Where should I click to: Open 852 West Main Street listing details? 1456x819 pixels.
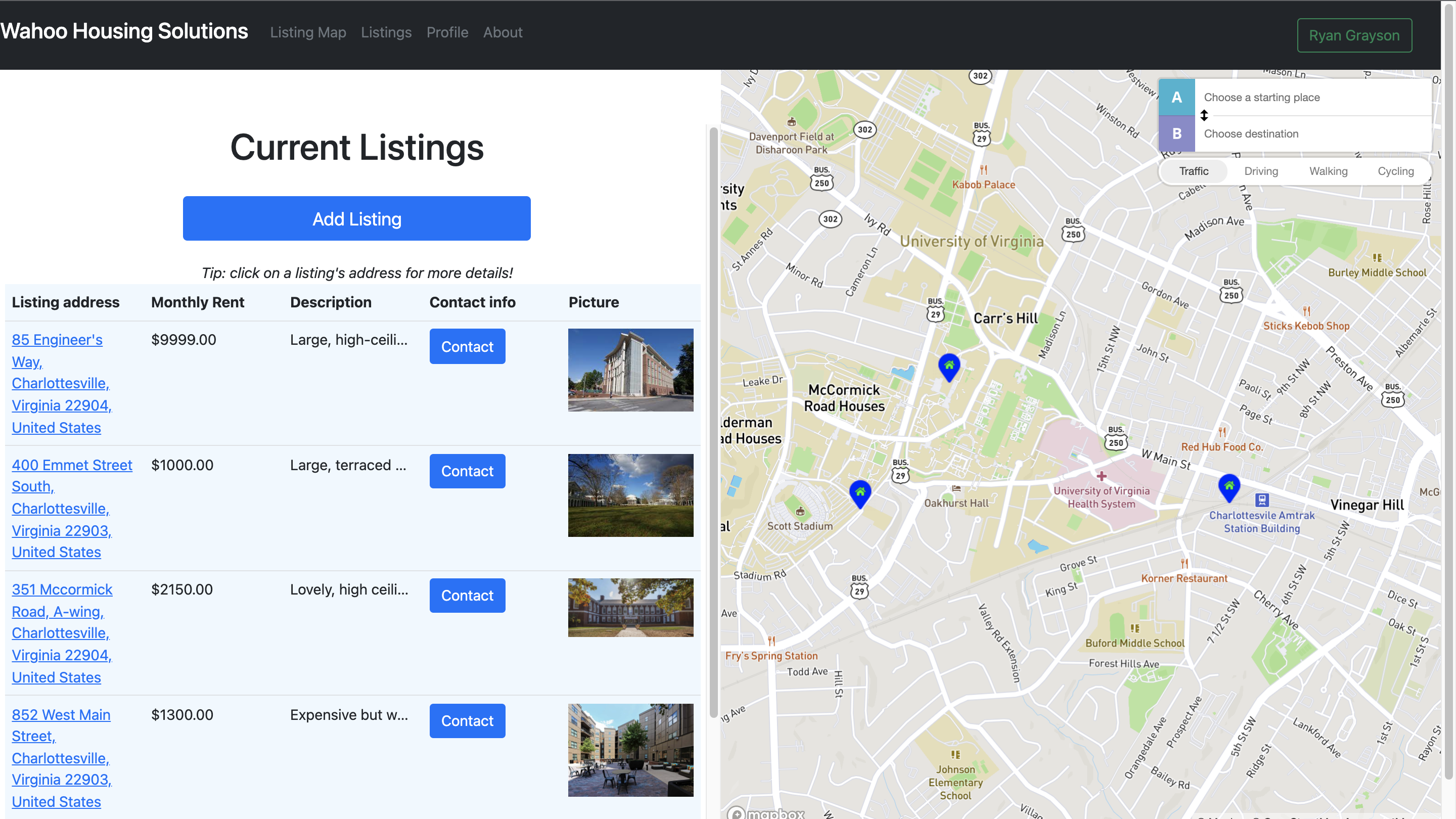[62, 758]
